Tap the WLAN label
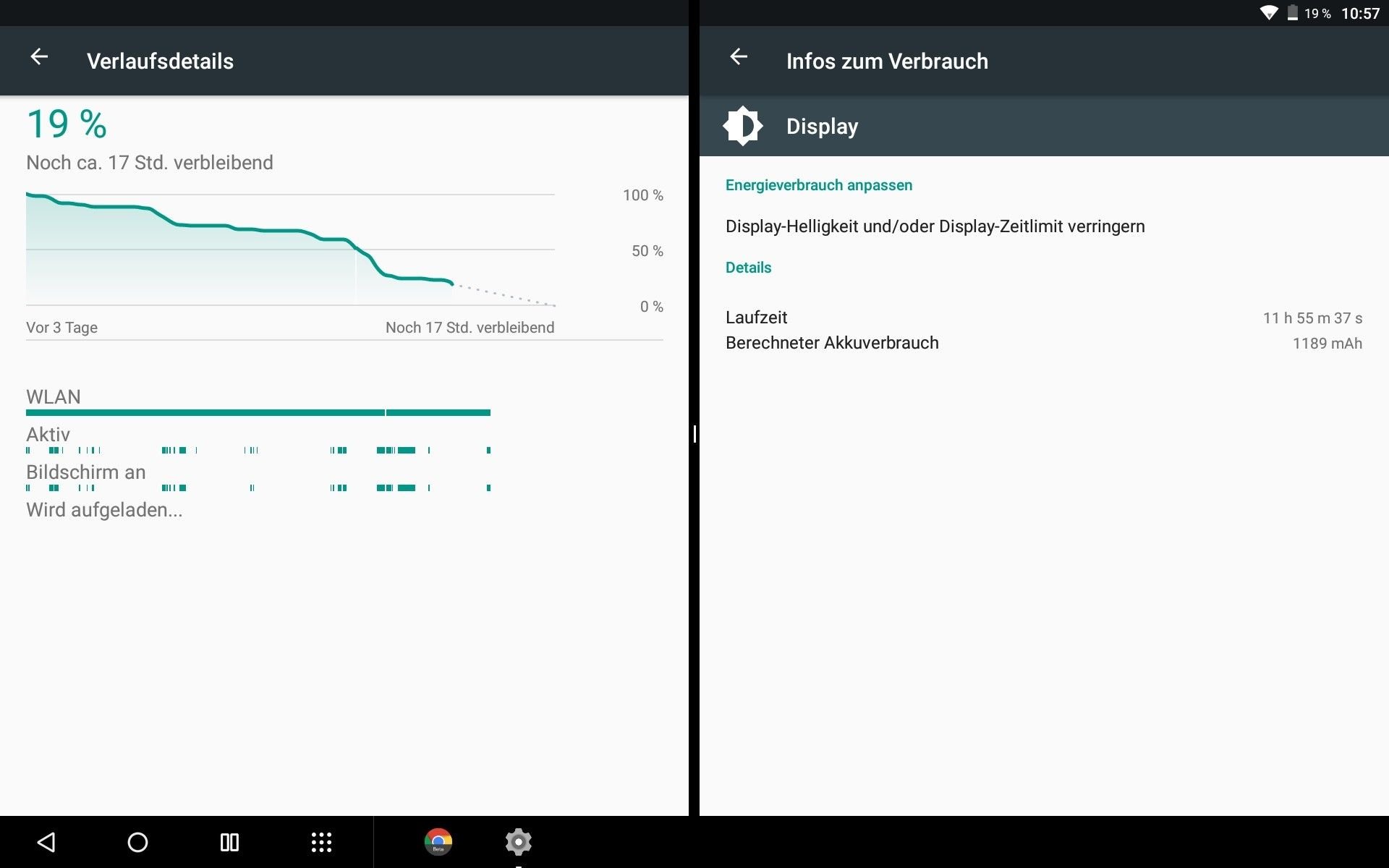 point(54,397)
